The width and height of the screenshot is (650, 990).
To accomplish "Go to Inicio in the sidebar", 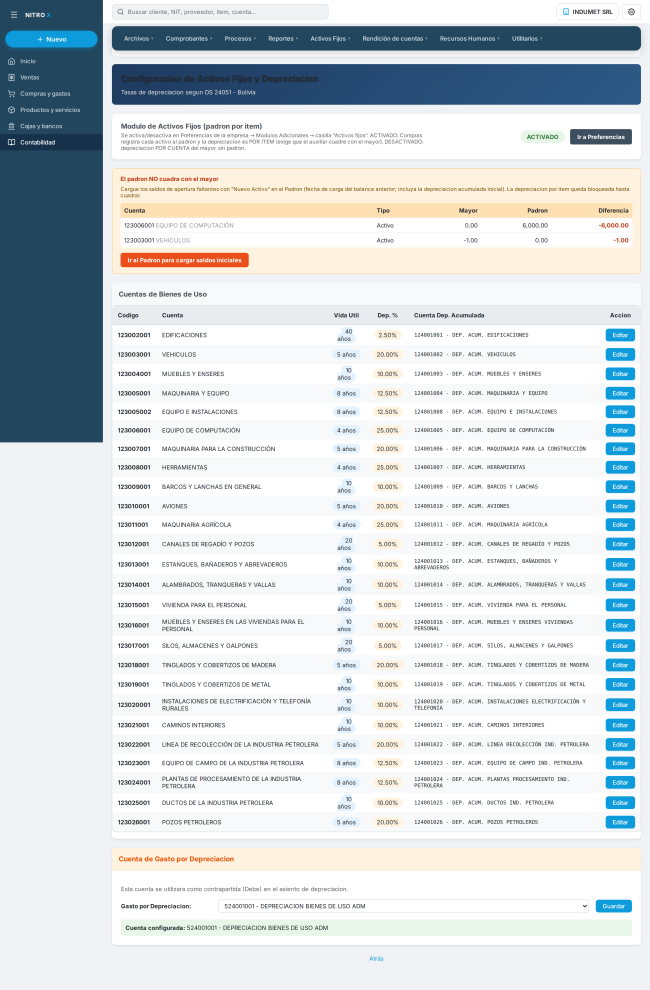I will tap(51, 61).
